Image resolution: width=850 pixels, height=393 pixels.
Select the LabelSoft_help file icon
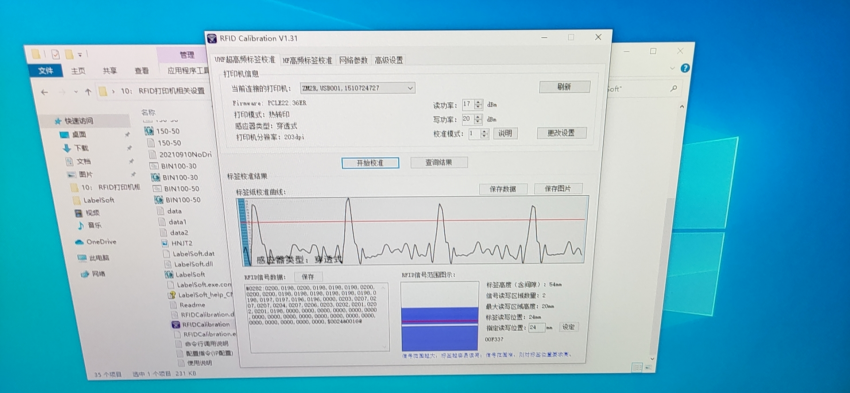173,295
